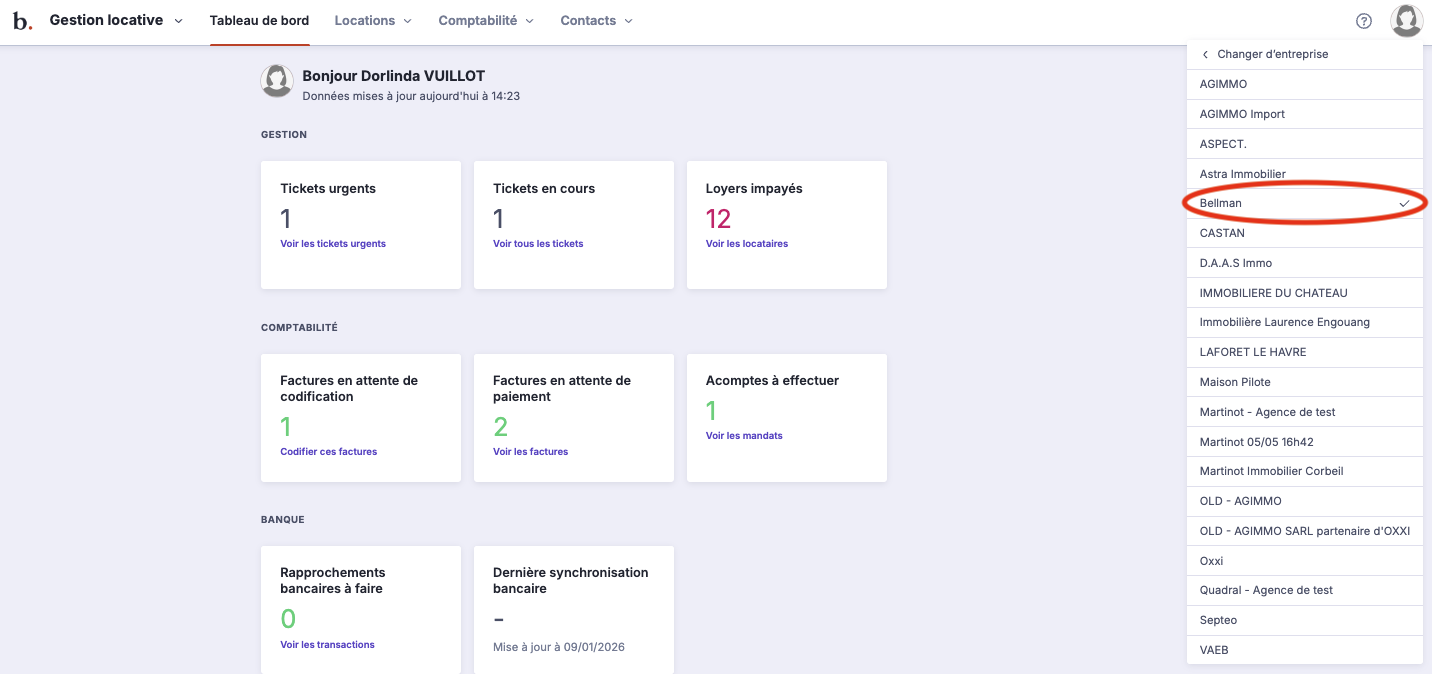This screenshot has width=1432, height=674.
Task: Click the 'b.' logo icon
Action: [22, 21]
